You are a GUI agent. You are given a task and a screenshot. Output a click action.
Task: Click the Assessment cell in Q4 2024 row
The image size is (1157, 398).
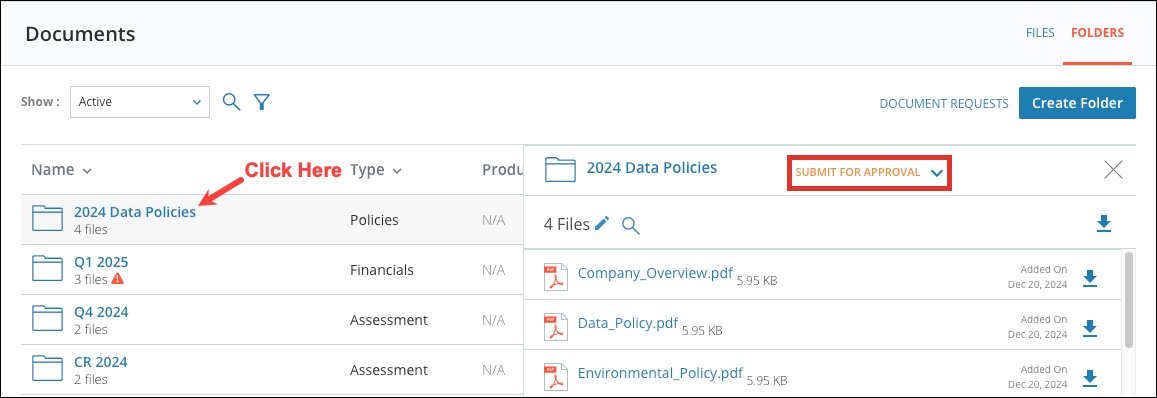tap(389, 320)
